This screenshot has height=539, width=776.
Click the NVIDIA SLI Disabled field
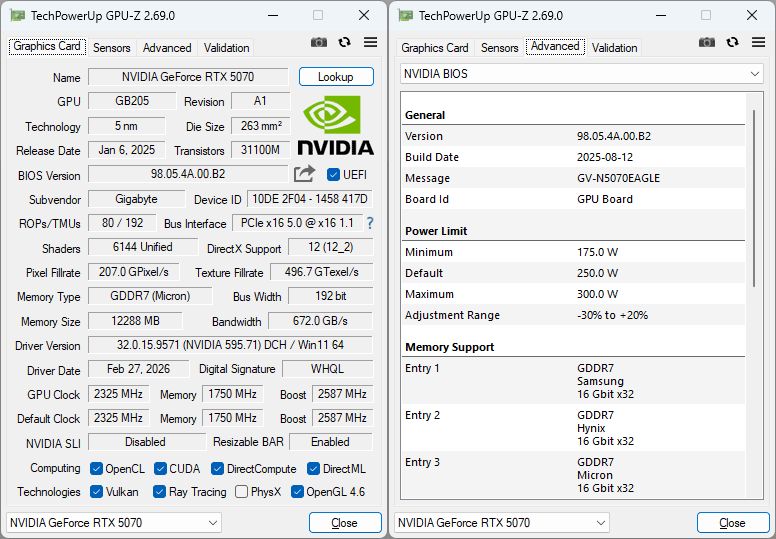146,441
